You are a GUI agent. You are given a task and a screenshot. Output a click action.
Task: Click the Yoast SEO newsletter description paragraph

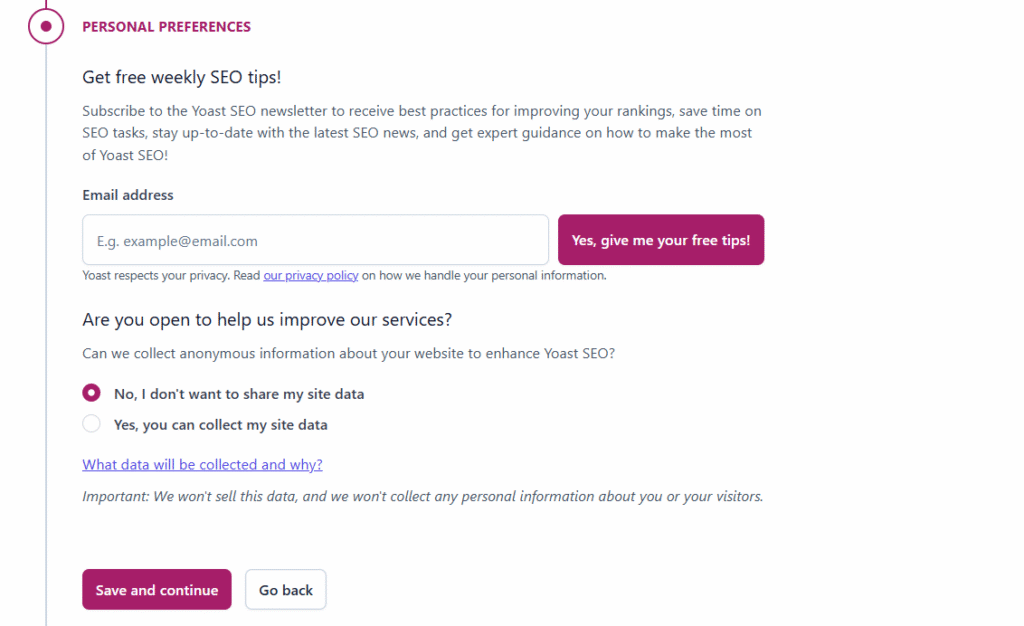coord(420,133)
